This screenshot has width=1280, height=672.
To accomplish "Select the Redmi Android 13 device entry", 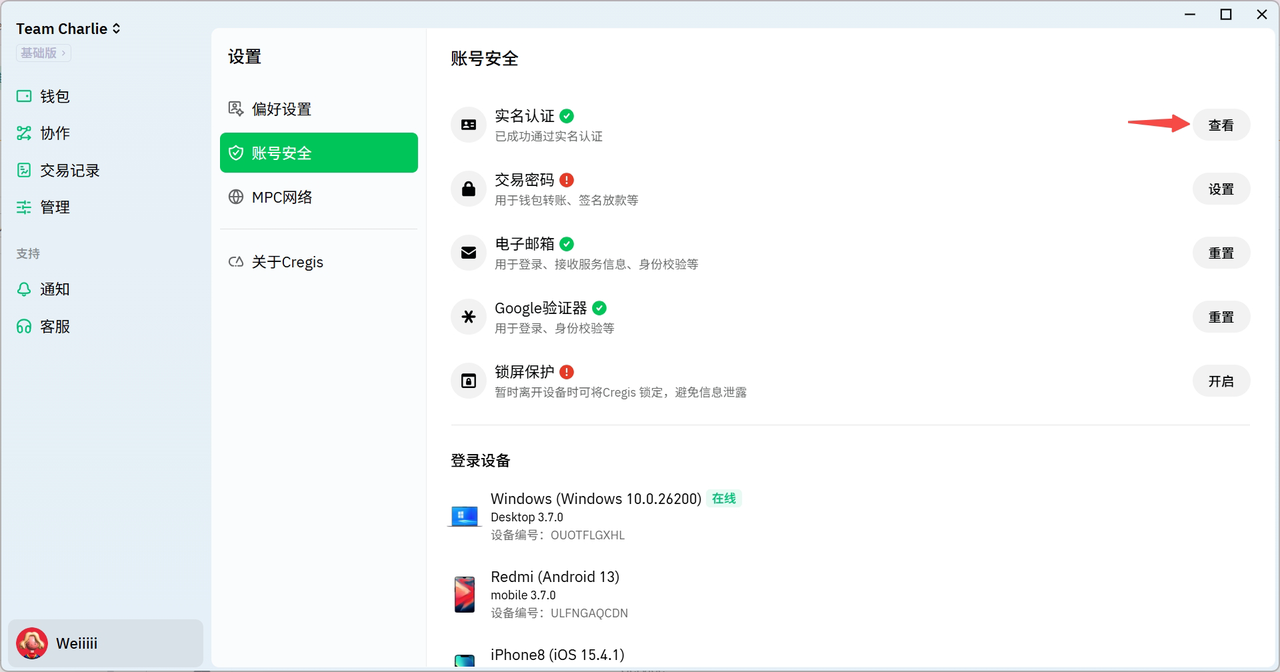I will [555, 594].
